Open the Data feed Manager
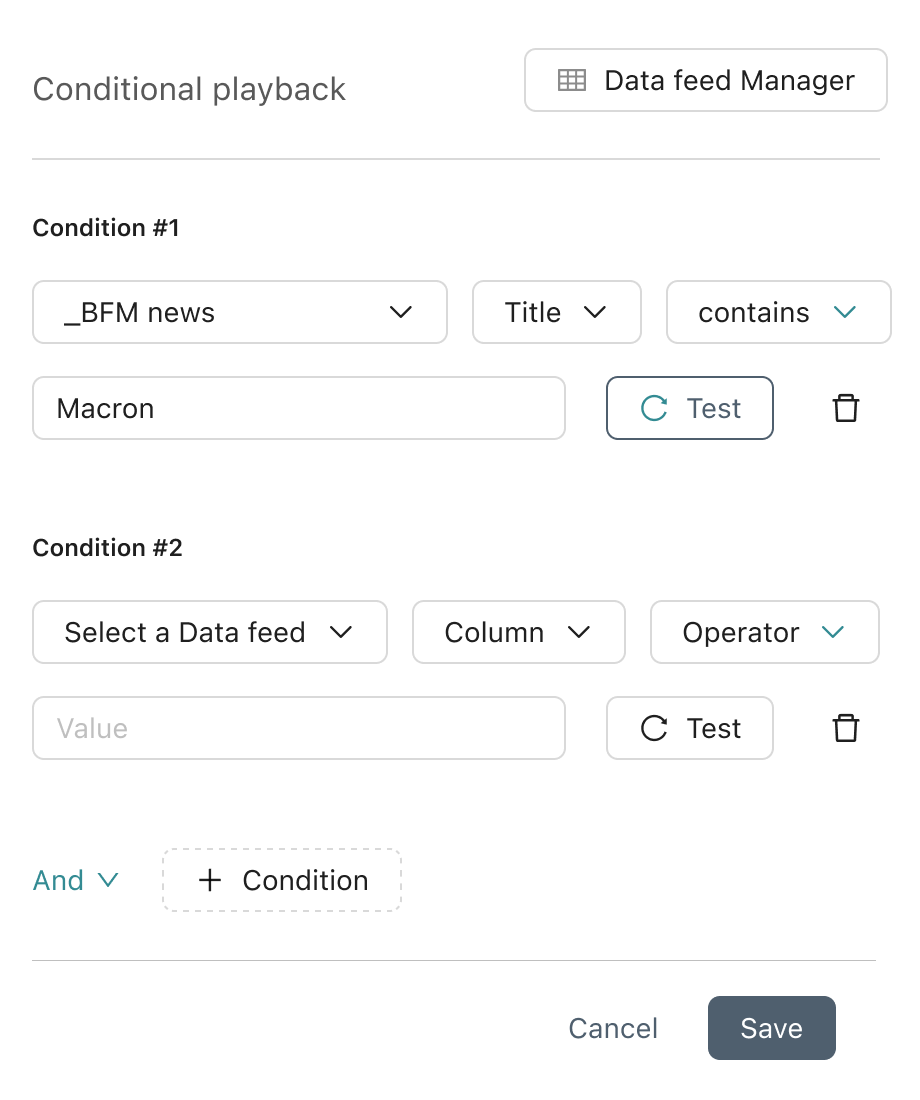The width and height of the screenshot is (920, 1100). (706, 80)
